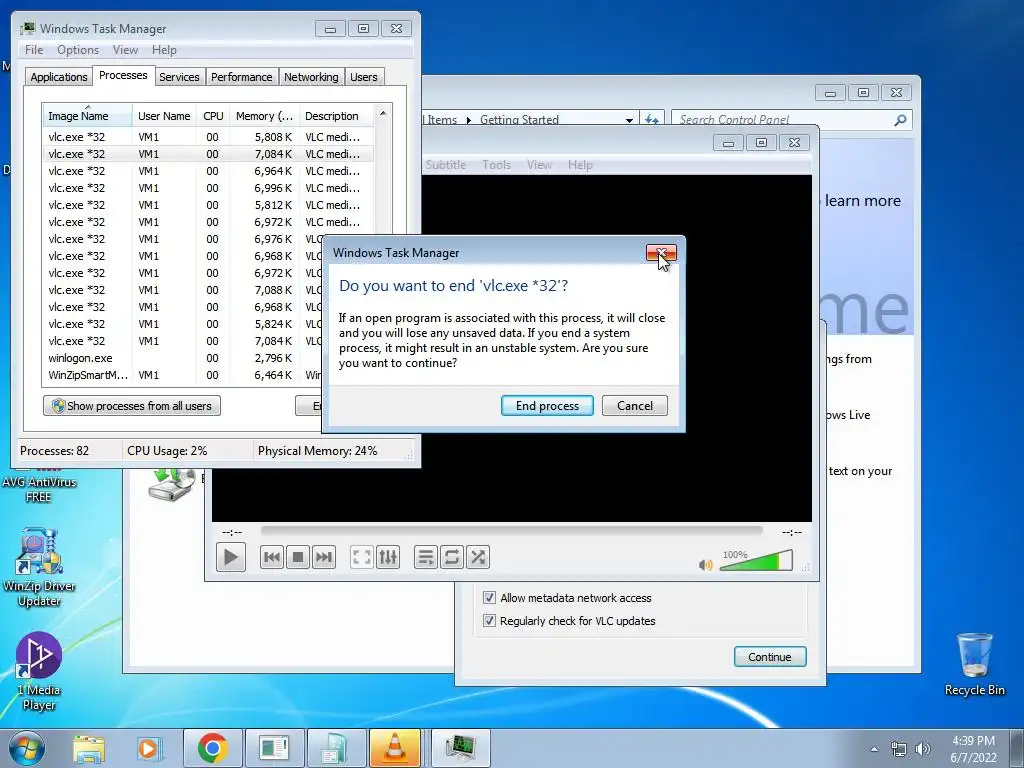
Task: Sort processes by Image Name column
Action: [87, 116]
